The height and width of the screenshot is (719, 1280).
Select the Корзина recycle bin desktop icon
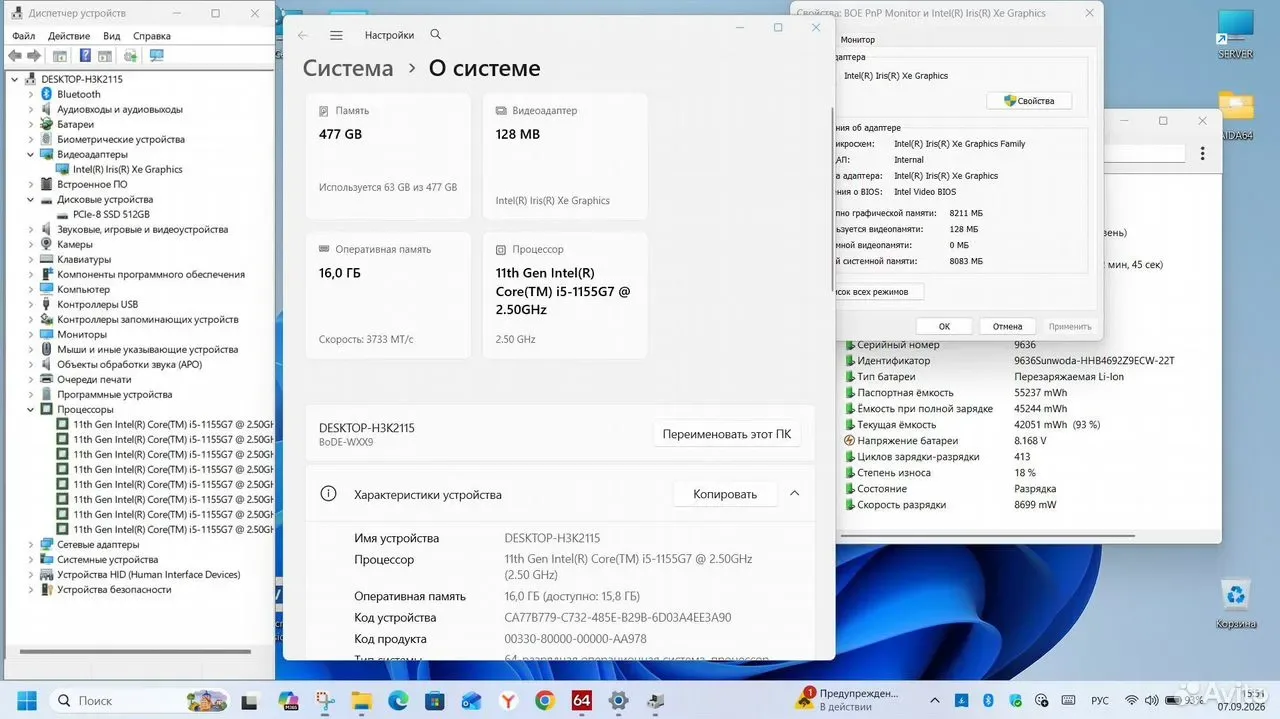1236,604
